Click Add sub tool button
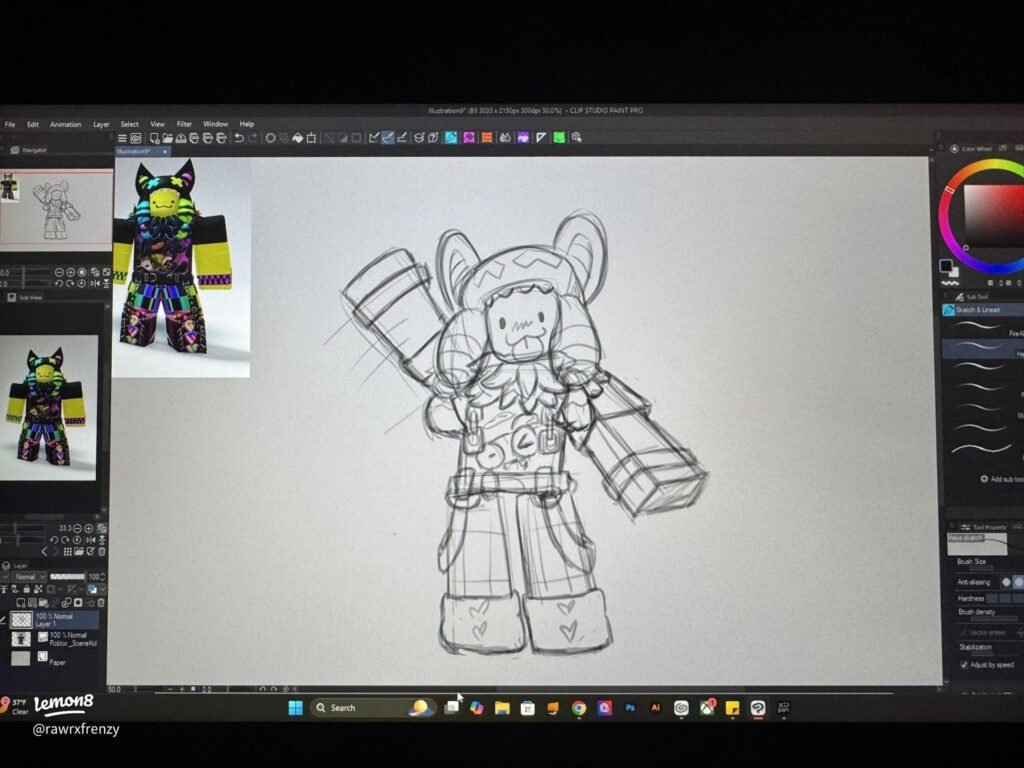The height and width of the screenshot is (768, 1024). [1001, 479]
